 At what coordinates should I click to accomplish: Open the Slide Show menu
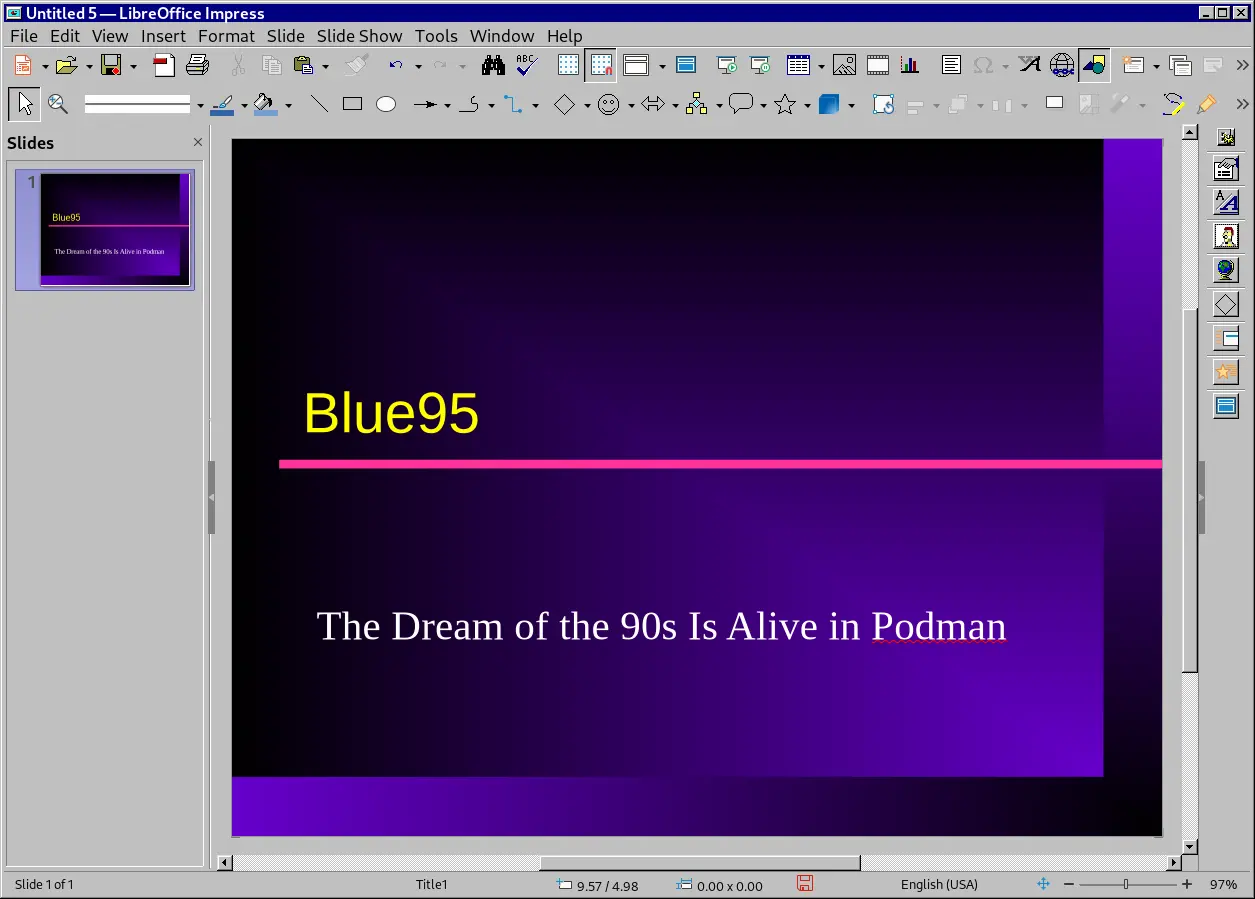tap(359, 36)
